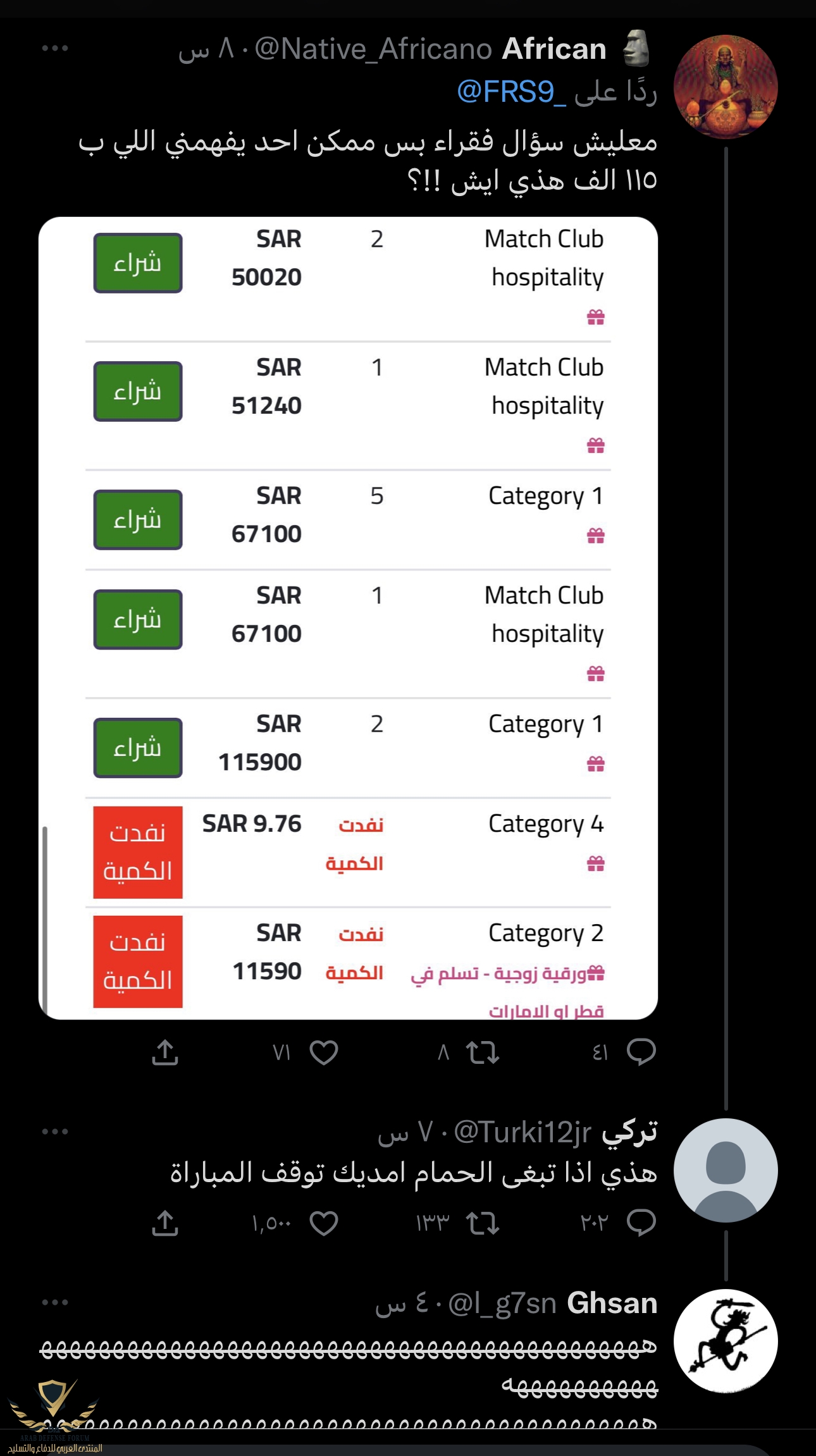Open reply bubble on Turki12jr's tweet
This screenshot has height=1456, width=816.
click(x=641, y=1223)
